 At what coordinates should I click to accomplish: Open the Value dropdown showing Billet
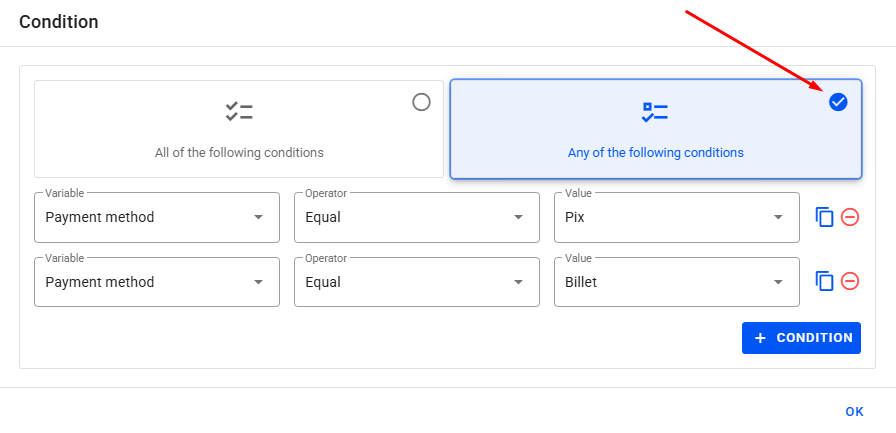tap(677, 282)
